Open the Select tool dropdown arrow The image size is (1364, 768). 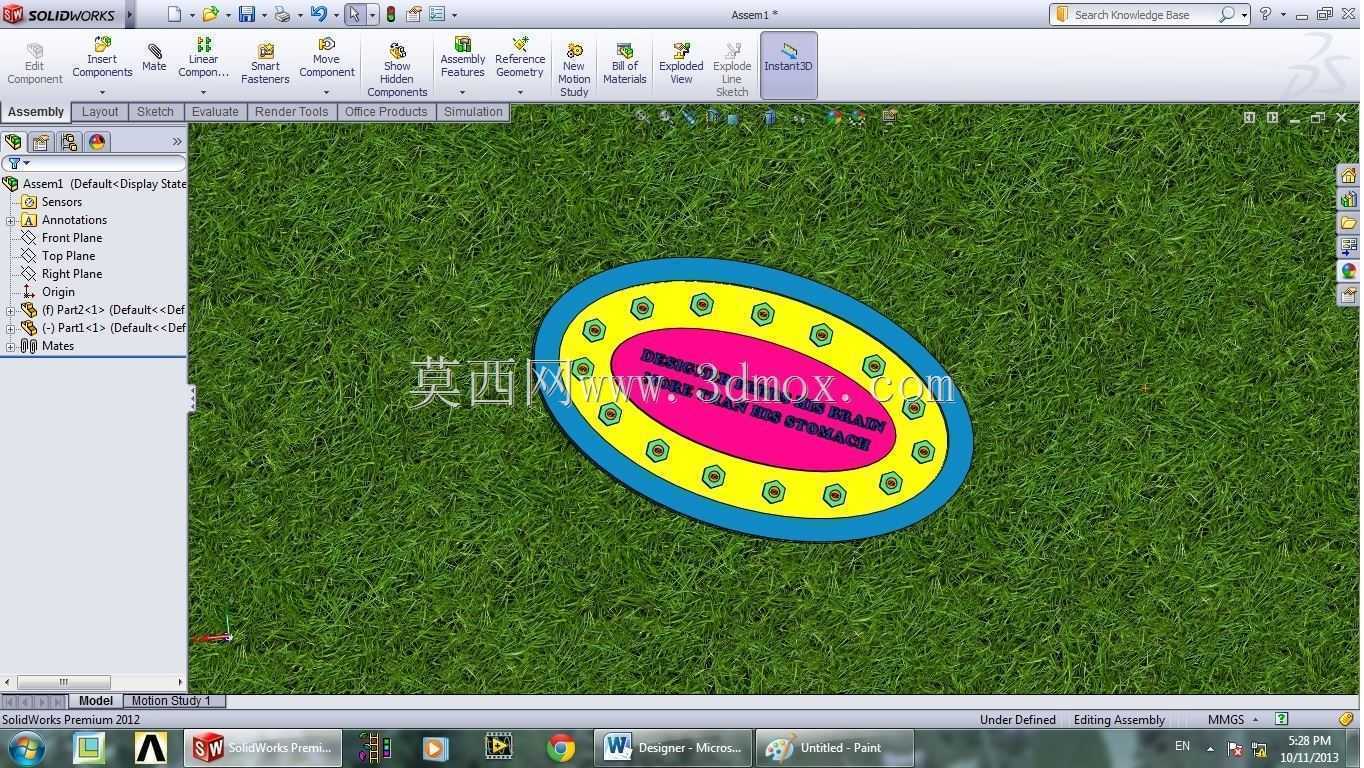[372, 15]
